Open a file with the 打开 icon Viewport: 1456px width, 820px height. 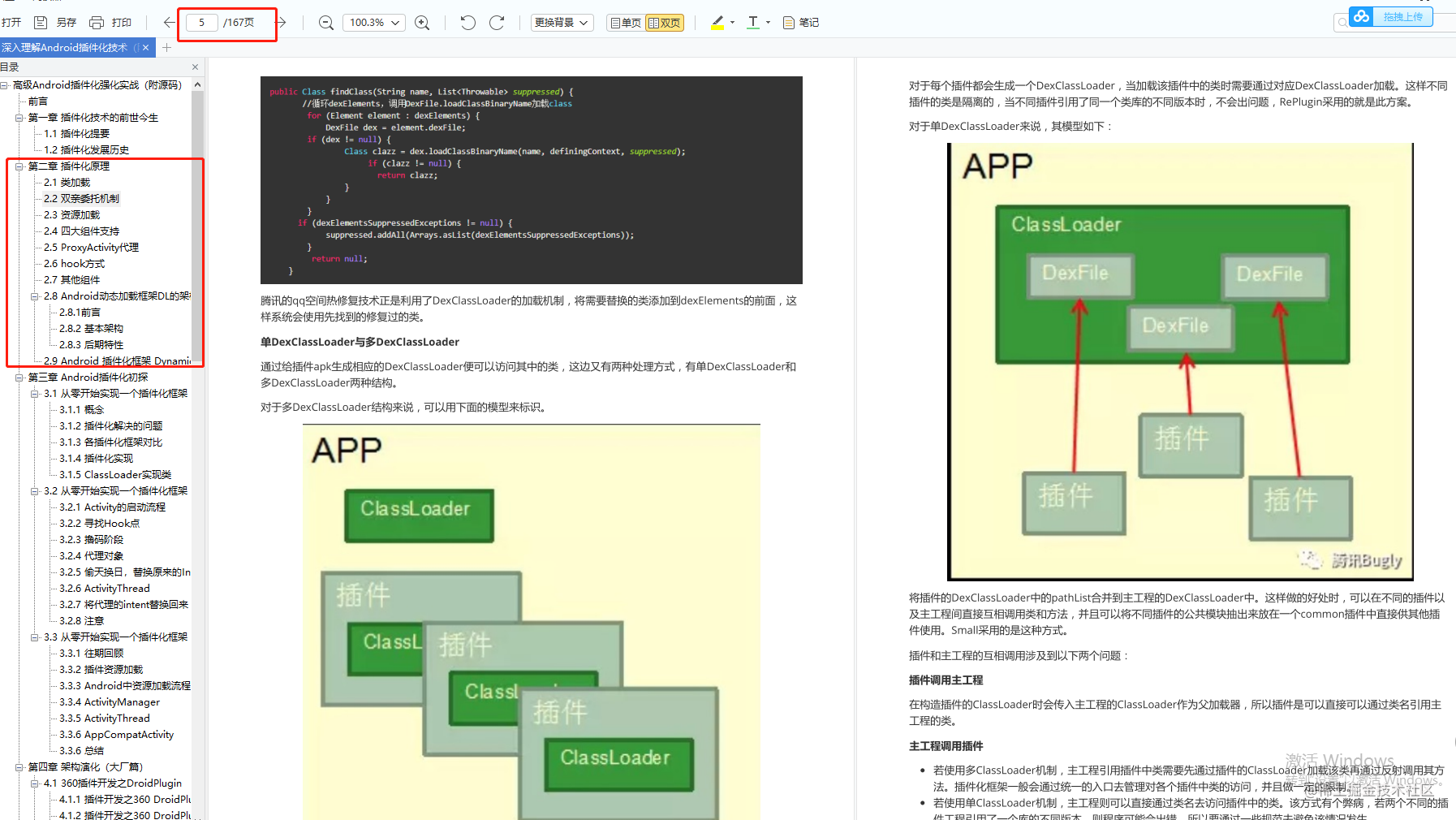point(11,22)
